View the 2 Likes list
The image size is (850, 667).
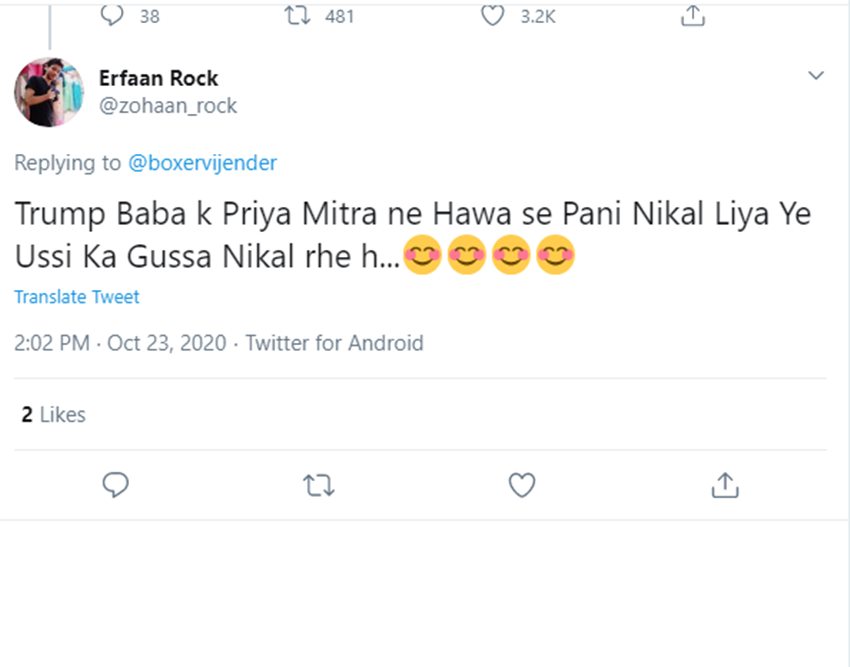click(x=53, y=414)
